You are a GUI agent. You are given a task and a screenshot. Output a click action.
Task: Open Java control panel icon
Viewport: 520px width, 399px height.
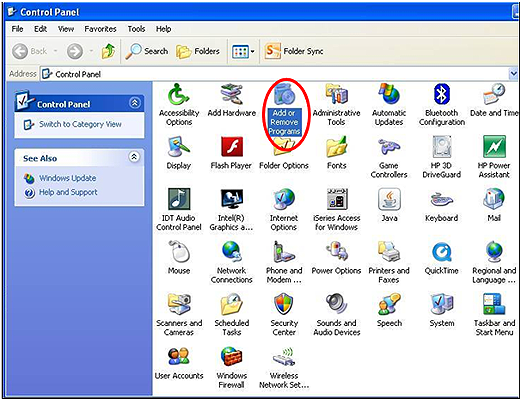[389, 205]
